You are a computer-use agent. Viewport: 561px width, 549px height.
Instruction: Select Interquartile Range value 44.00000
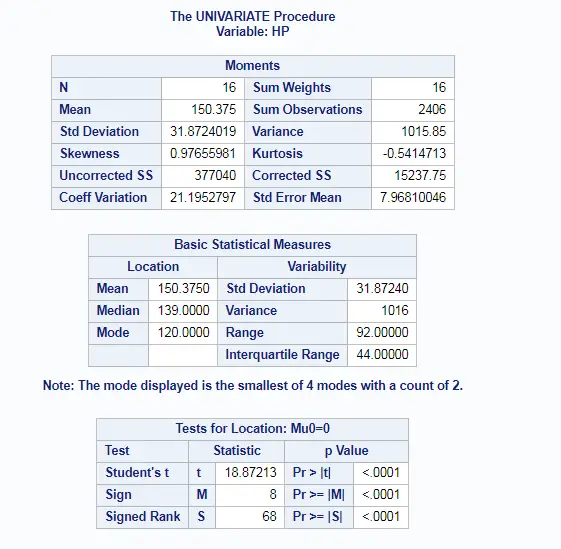point(382,354)
